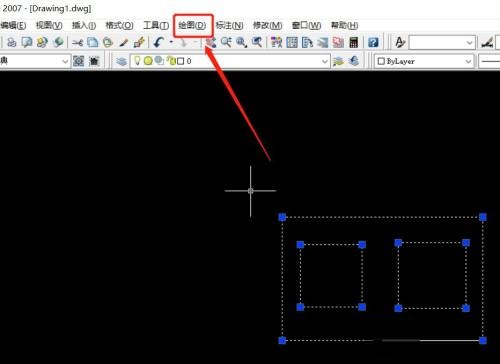Select the outer rectangle's bottom-left grip

click(x=282, y=340)
